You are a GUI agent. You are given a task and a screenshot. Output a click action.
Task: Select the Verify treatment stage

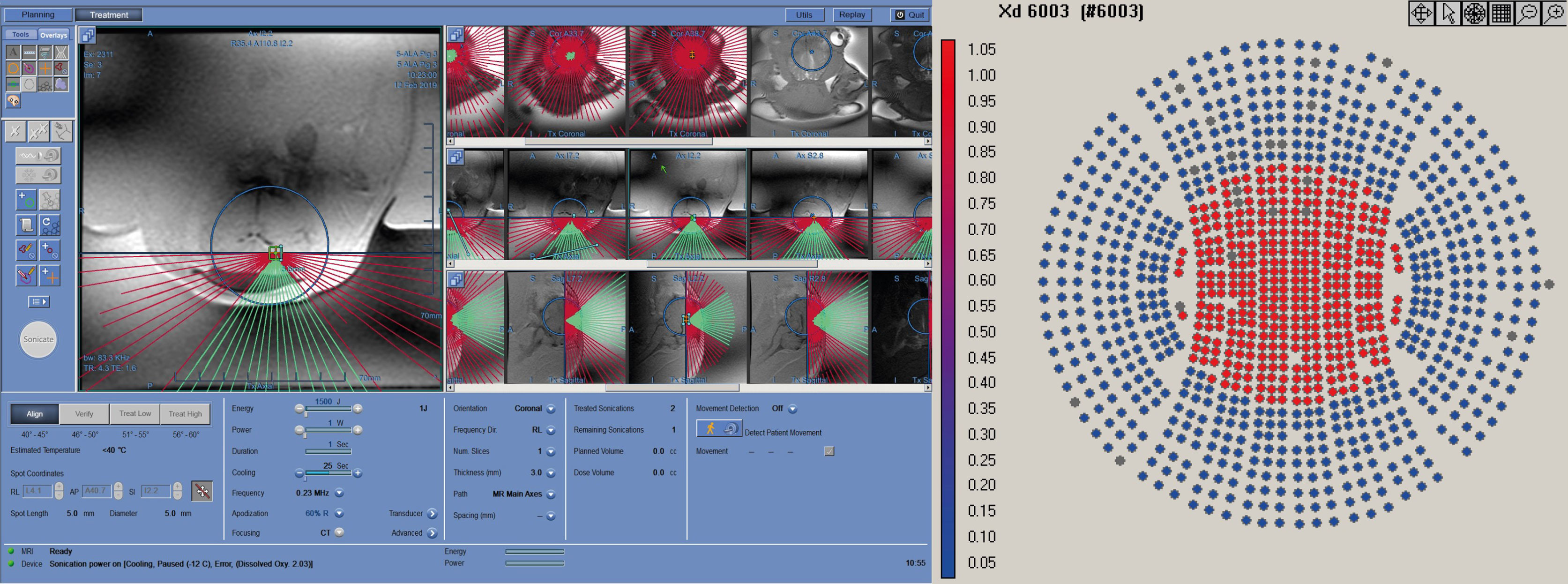pyautogui.click(x=84, y=414)
